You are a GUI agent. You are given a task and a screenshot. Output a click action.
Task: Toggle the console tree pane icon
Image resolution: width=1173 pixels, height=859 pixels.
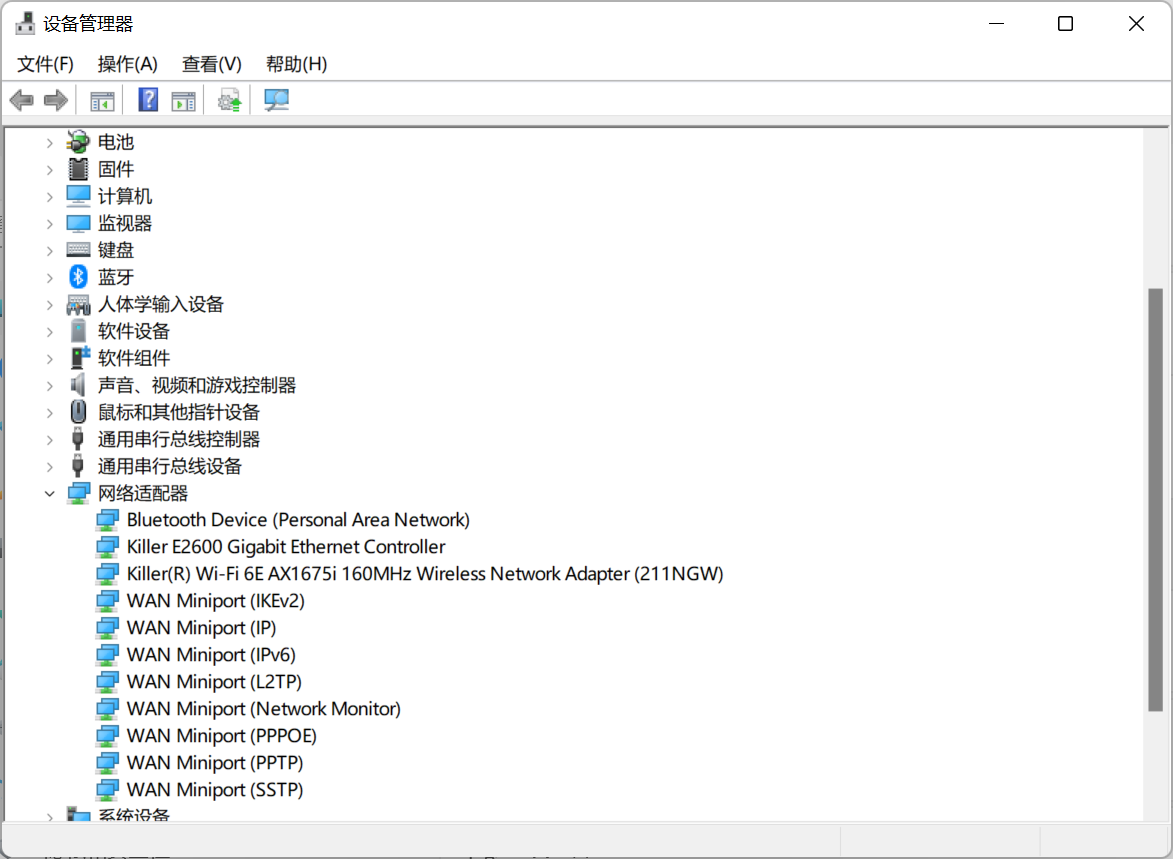pyautogui.click(x=102, y=100)
